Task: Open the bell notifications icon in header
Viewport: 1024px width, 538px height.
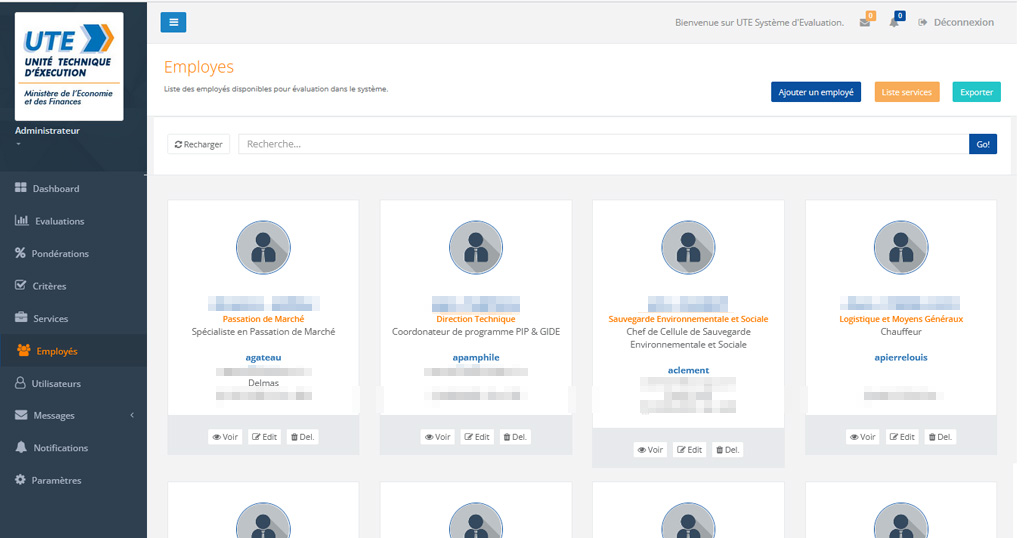Action: point(894,22)
